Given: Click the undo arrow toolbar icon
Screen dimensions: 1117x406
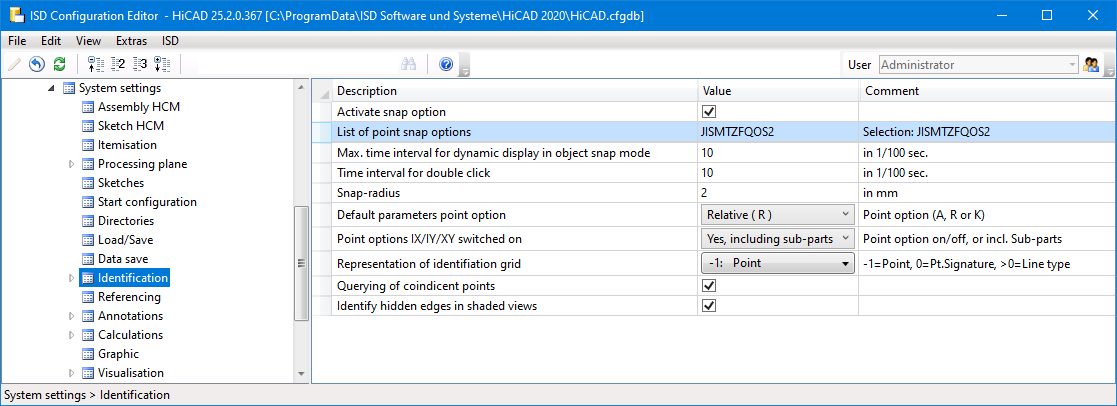Looking at the screenshot, I should click(x=37, y=65).
